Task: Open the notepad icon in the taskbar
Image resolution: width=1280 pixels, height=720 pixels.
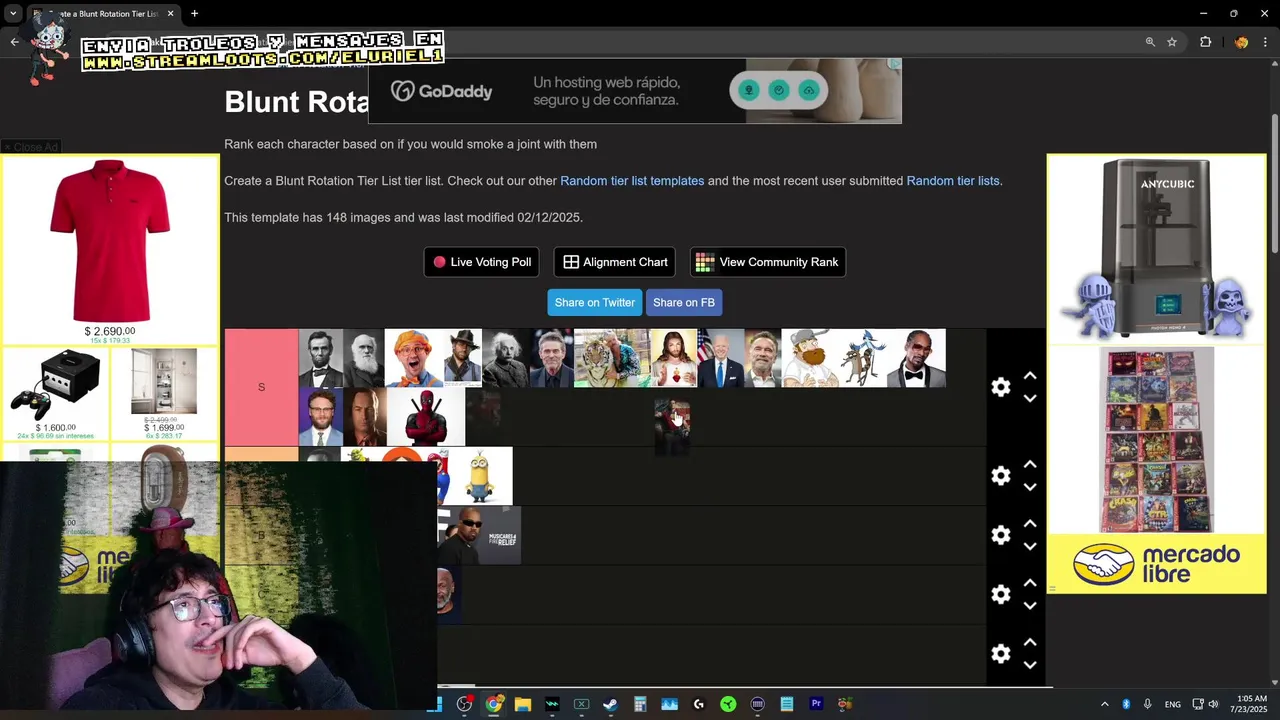Action: (x=787, y=704)
